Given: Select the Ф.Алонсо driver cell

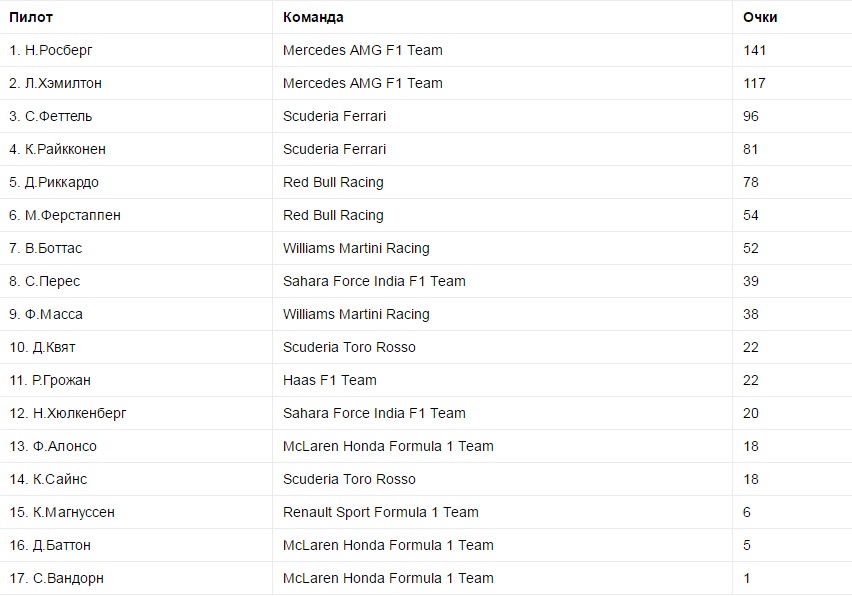Looking at the screenshot, I should click(53, 446).
